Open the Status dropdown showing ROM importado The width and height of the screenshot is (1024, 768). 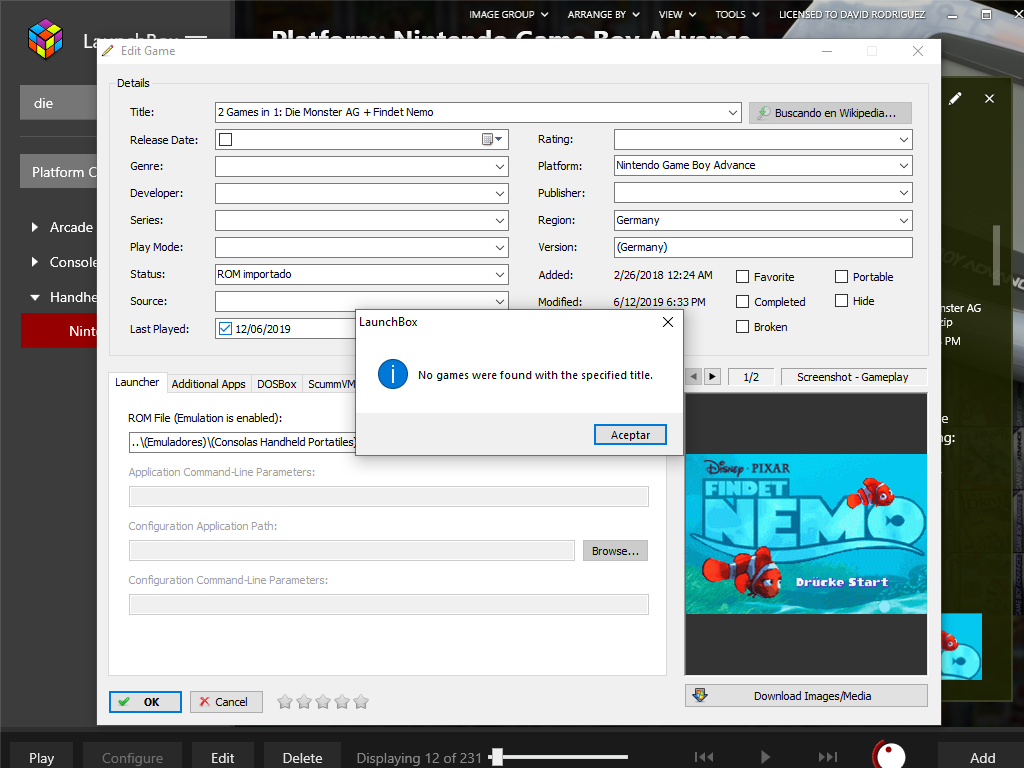(500, 274)
